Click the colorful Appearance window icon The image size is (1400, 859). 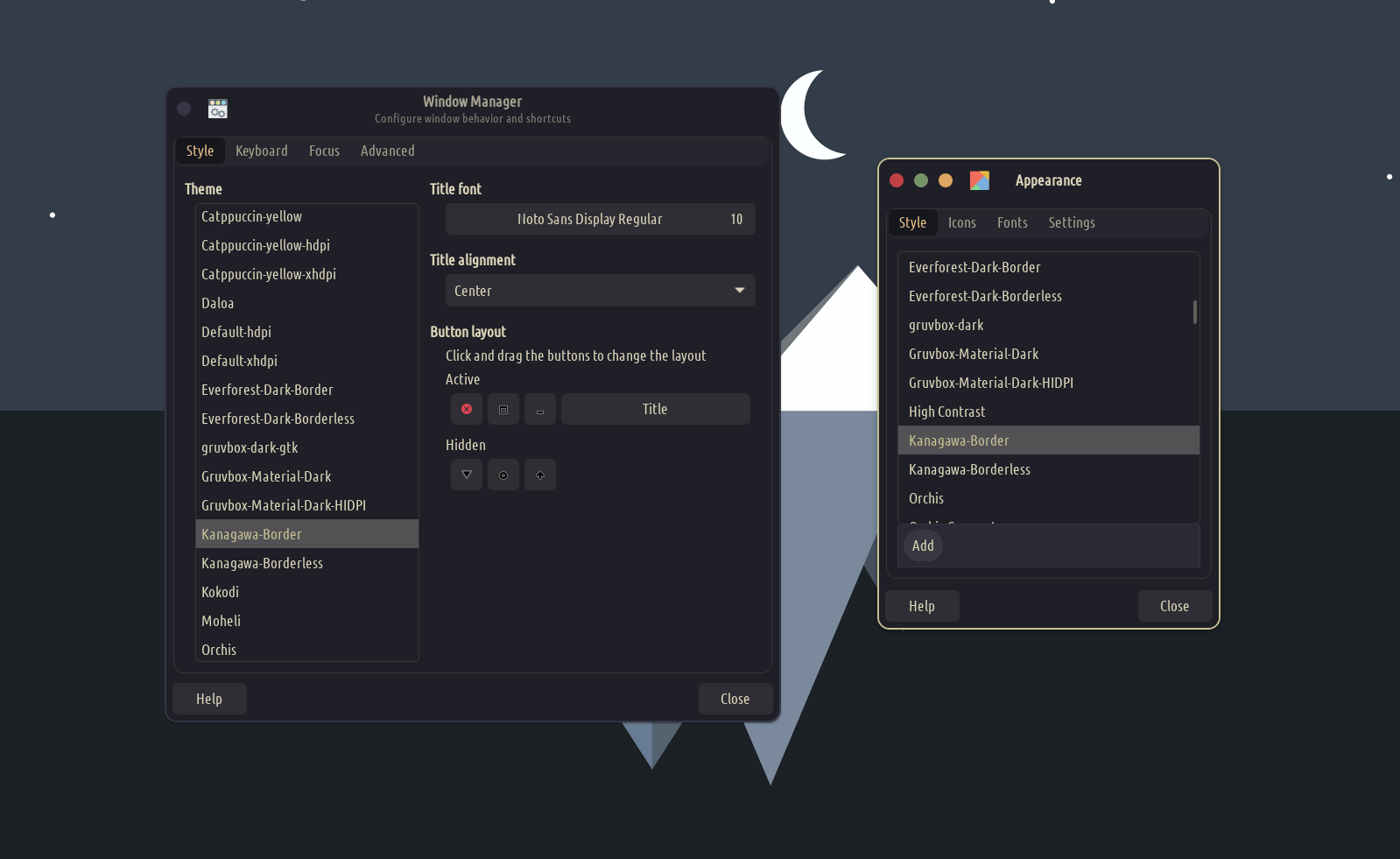click(980, 180)
